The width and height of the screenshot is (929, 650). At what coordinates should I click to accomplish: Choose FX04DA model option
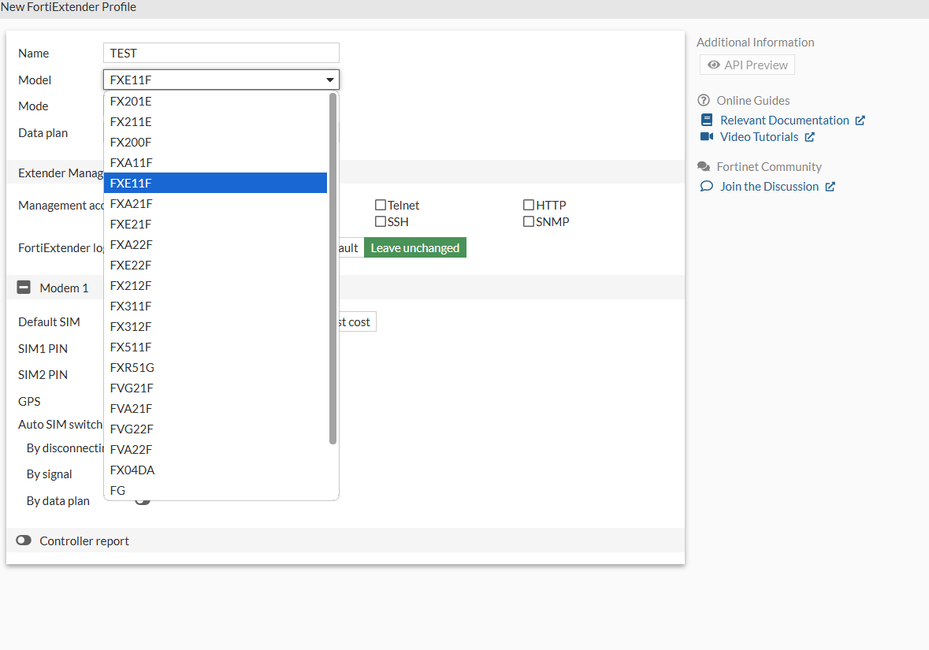pos(215,470)
